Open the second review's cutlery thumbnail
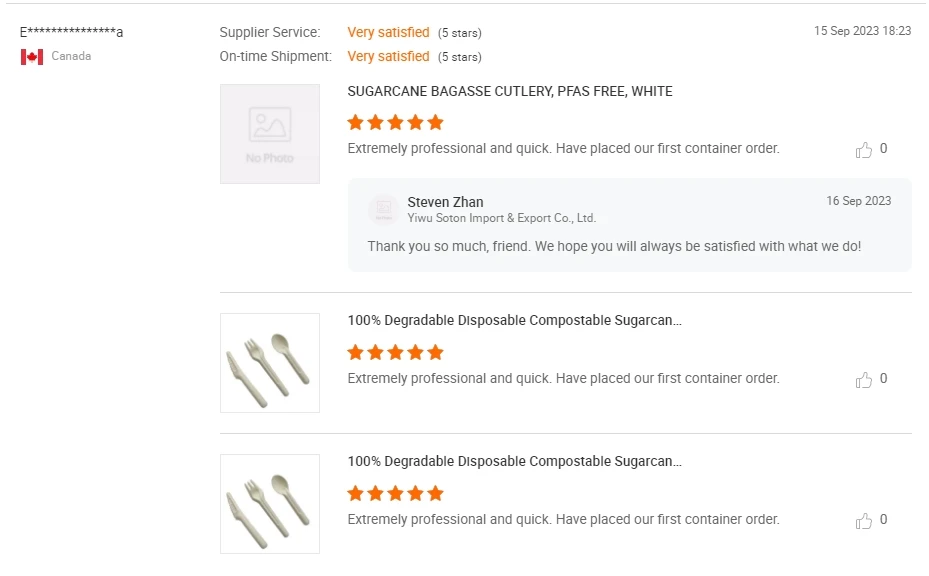 pyautogui.click(x=270, y=363)
